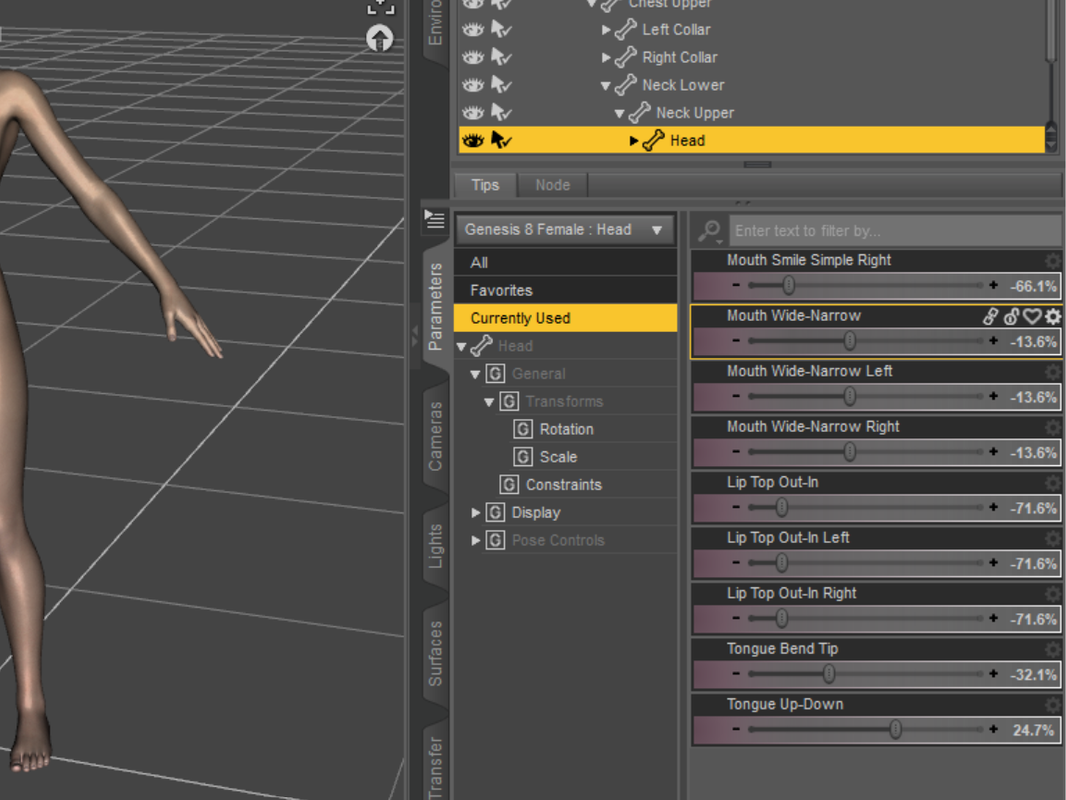Toggle selectable arrow for Left Collar

pyautogui.click(x=502, y=29)
